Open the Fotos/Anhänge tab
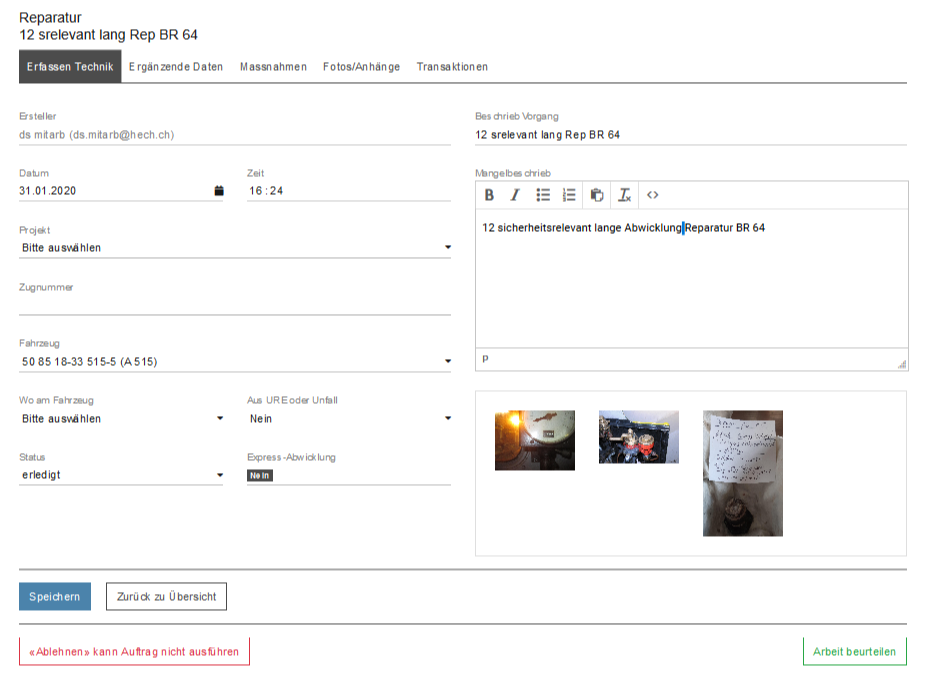 361,67
